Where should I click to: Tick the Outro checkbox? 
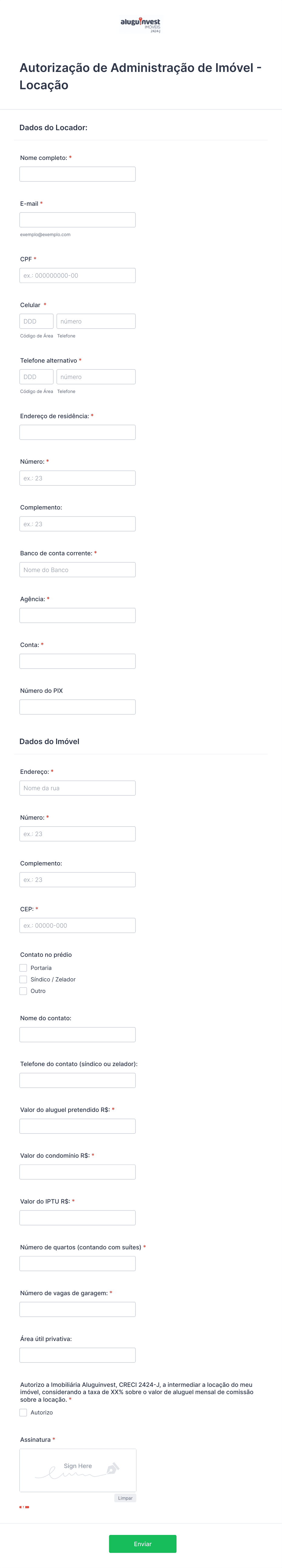23,991
